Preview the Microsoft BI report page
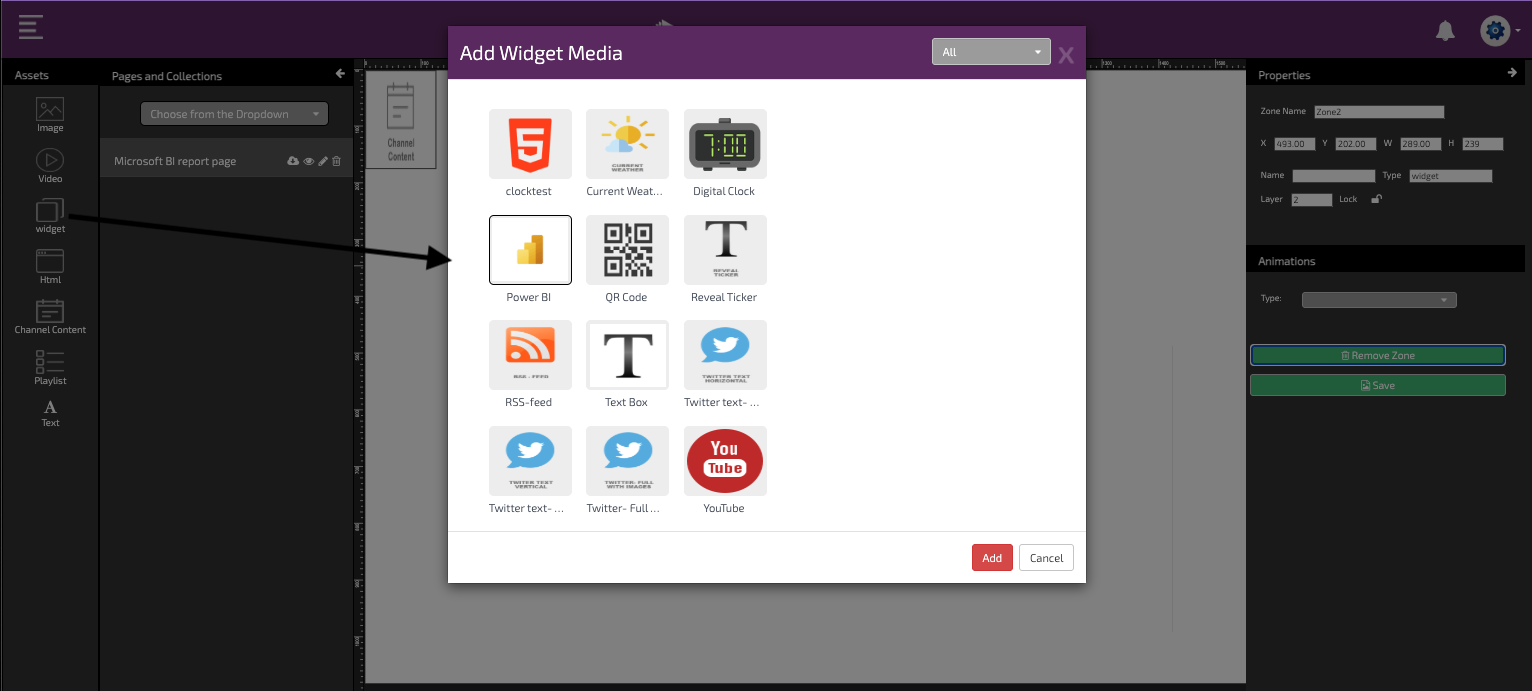 pyautogui.click(x=309, y=161)
